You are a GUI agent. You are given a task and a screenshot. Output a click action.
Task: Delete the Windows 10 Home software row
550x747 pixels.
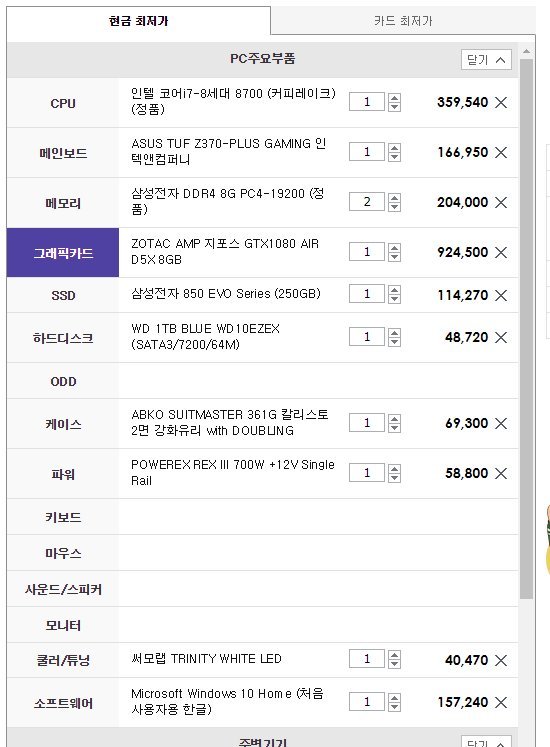pos(500,702)
